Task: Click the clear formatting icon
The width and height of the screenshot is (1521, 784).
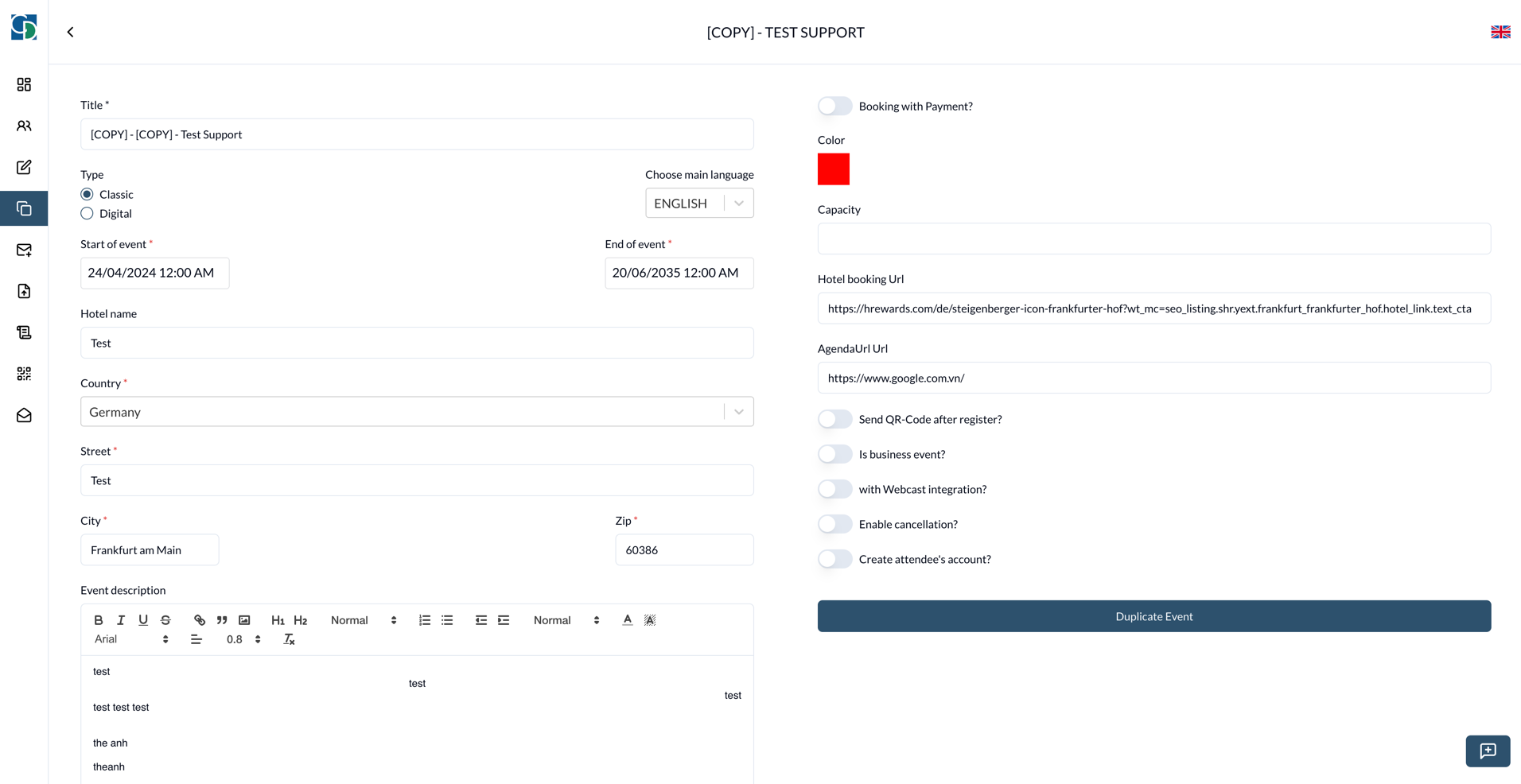Action: pos(290,639)
